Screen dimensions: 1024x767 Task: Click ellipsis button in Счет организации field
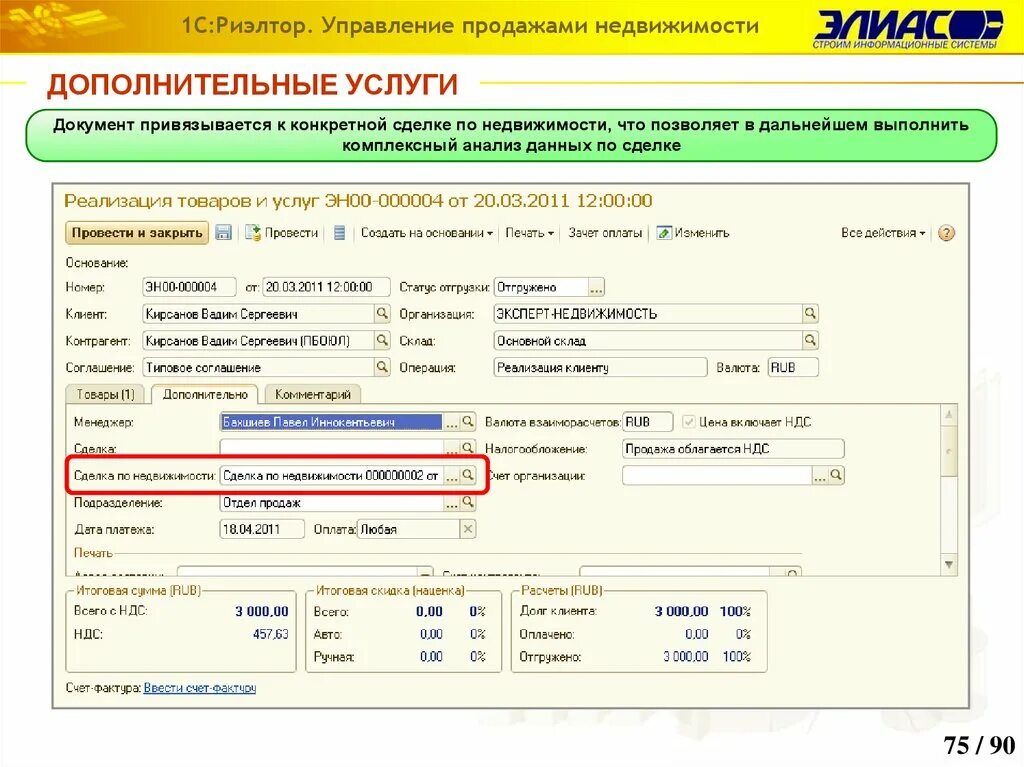pyautogui.click(x=820, y=475)
